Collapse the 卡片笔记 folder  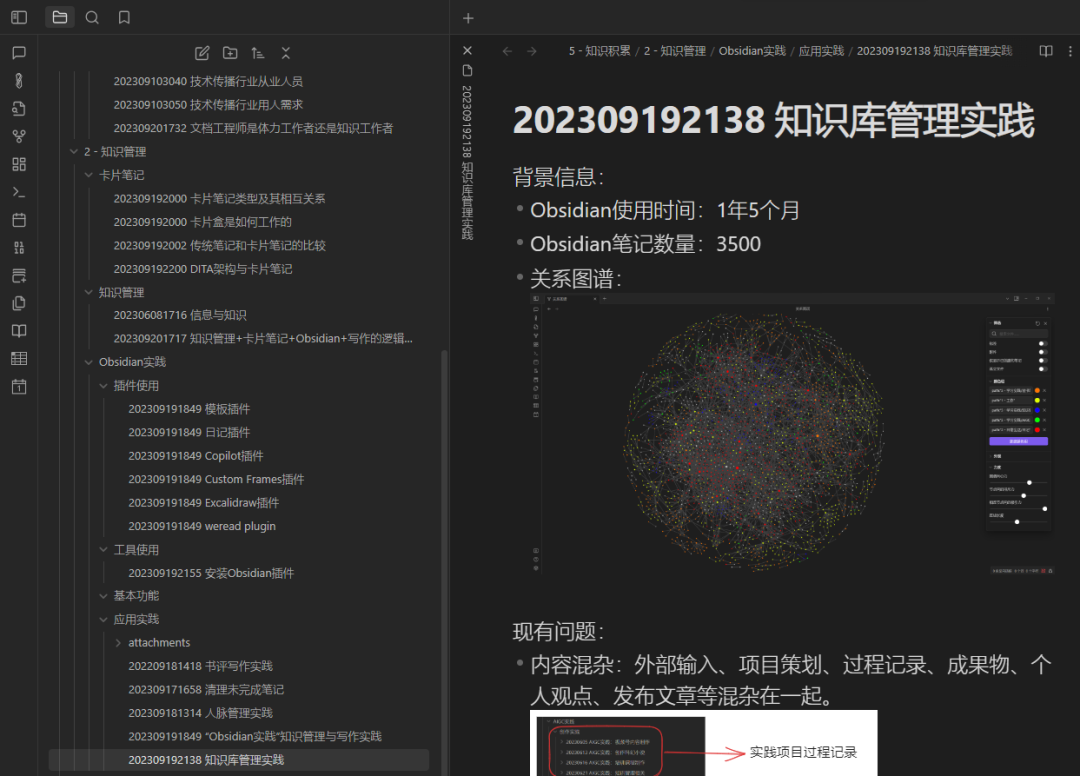coord(88,175)
